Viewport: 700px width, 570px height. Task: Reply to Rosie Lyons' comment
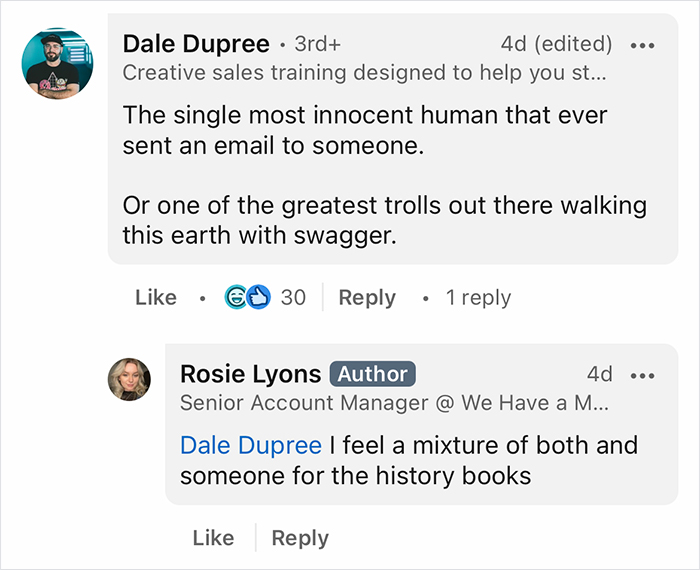pos(300,537)
